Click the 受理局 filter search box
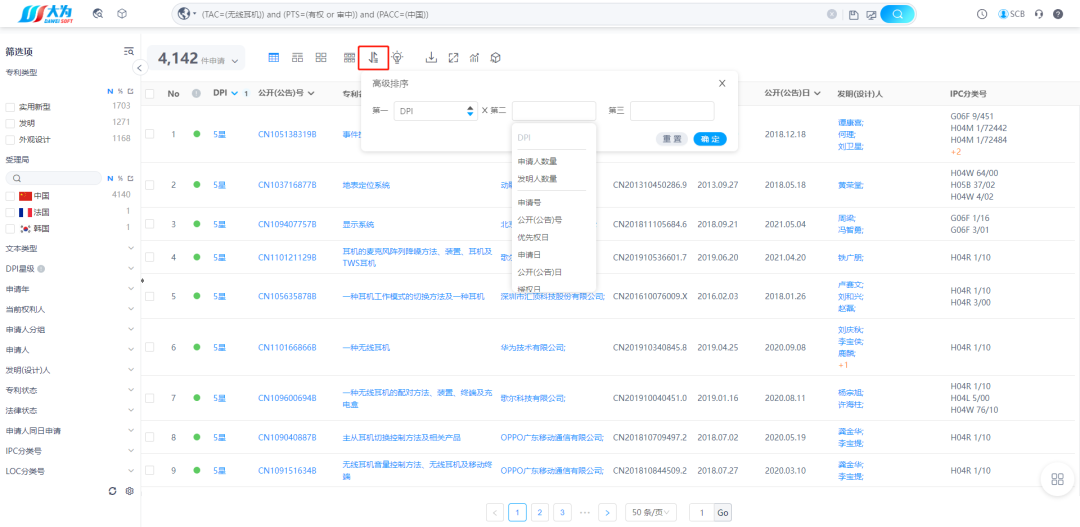The height and width of the screenshot is (527, 1080). (53, 178)
